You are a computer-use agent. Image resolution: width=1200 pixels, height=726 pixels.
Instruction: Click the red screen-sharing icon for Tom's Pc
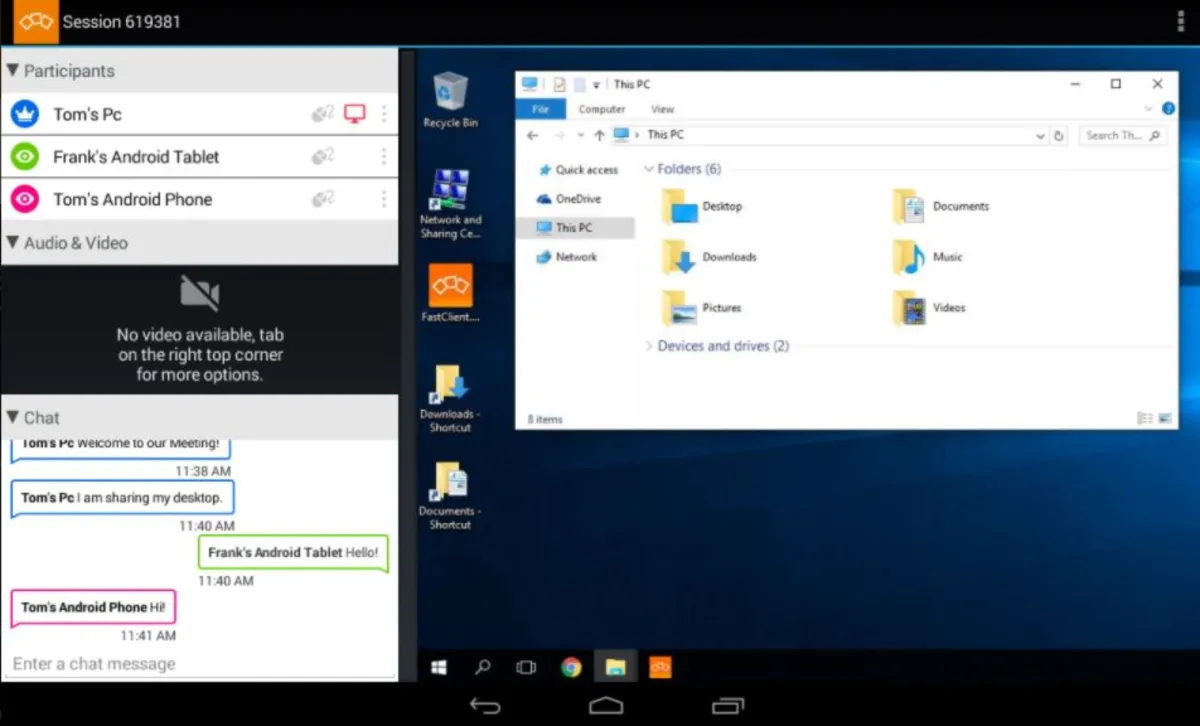tap(354, 114)
